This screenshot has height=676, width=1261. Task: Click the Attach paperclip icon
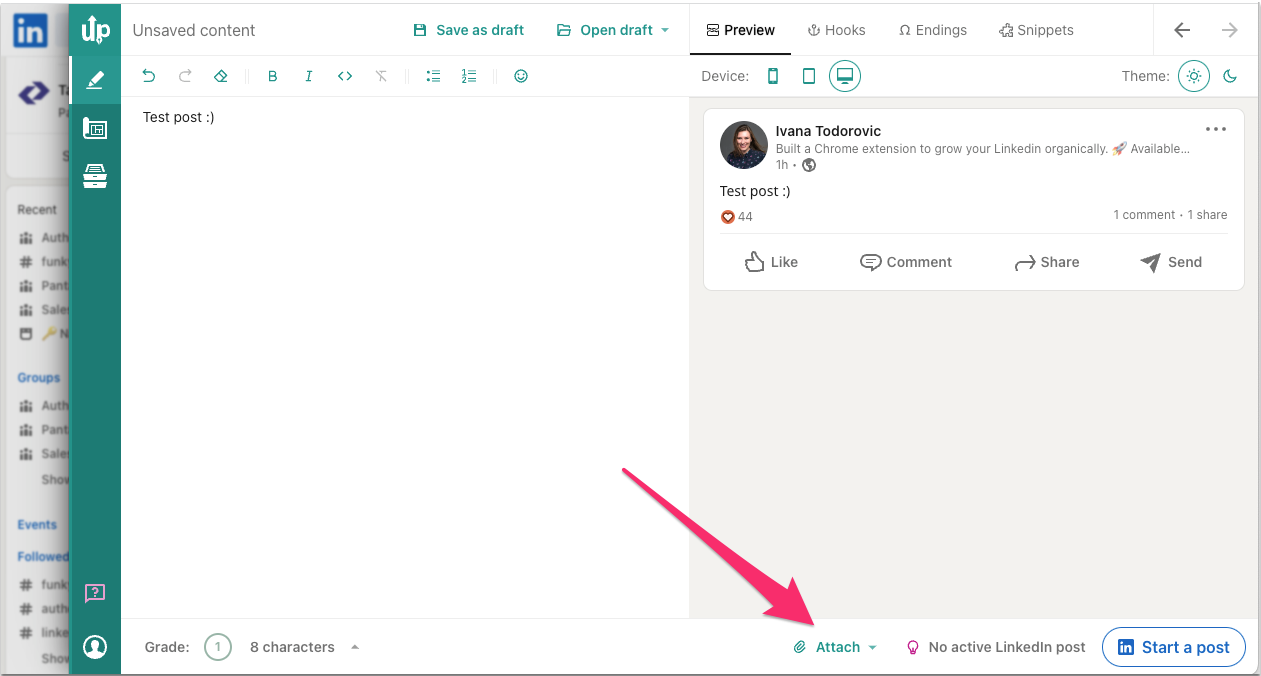coord(799,647)
